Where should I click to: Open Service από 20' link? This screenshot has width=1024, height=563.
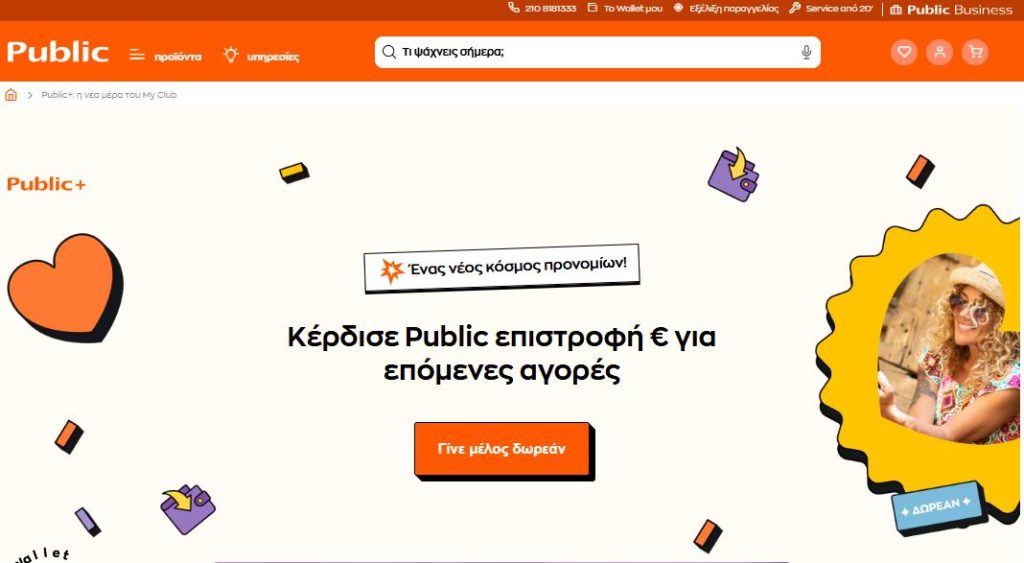[831, 8]
